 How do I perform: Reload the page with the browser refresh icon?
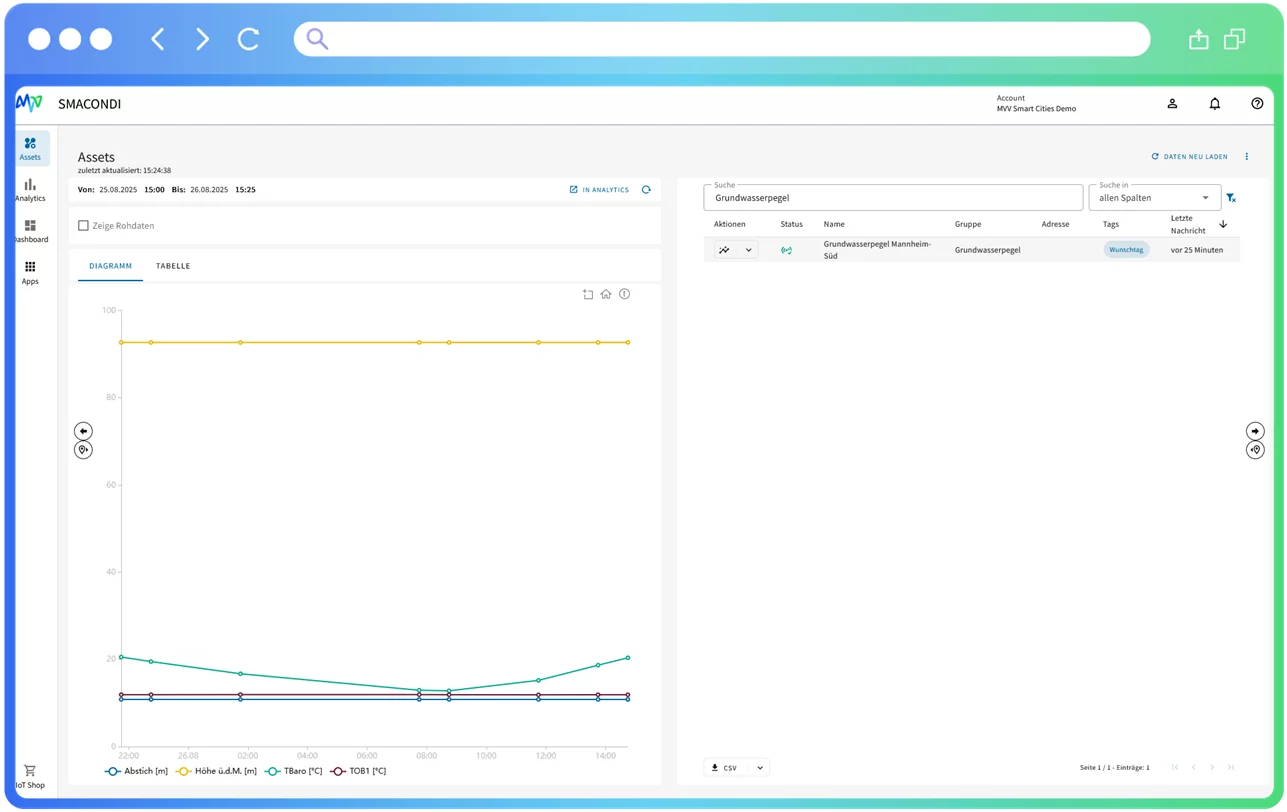(x=248, y=39)
